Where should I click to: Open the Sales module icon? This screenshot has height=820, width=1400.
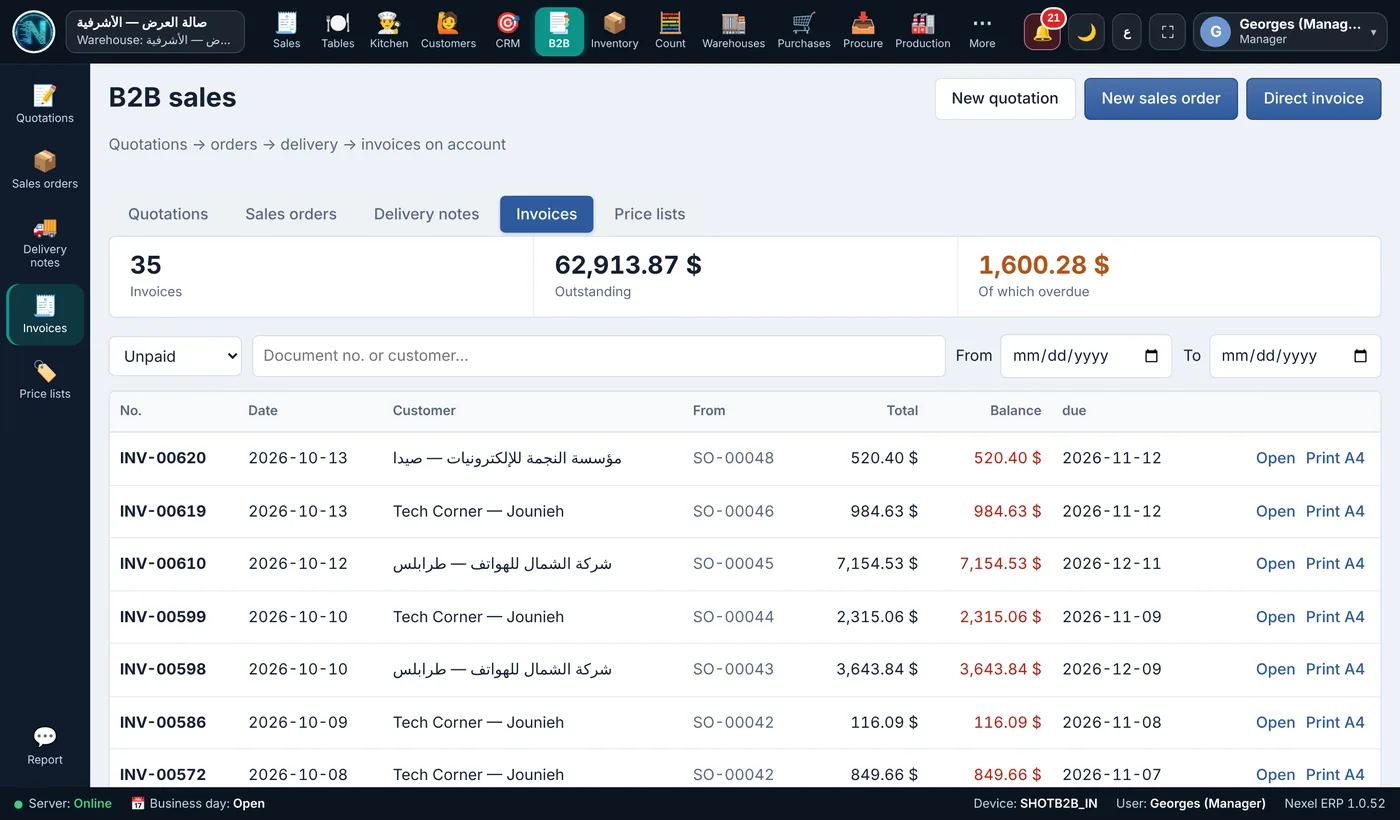[x=286, y=31]
